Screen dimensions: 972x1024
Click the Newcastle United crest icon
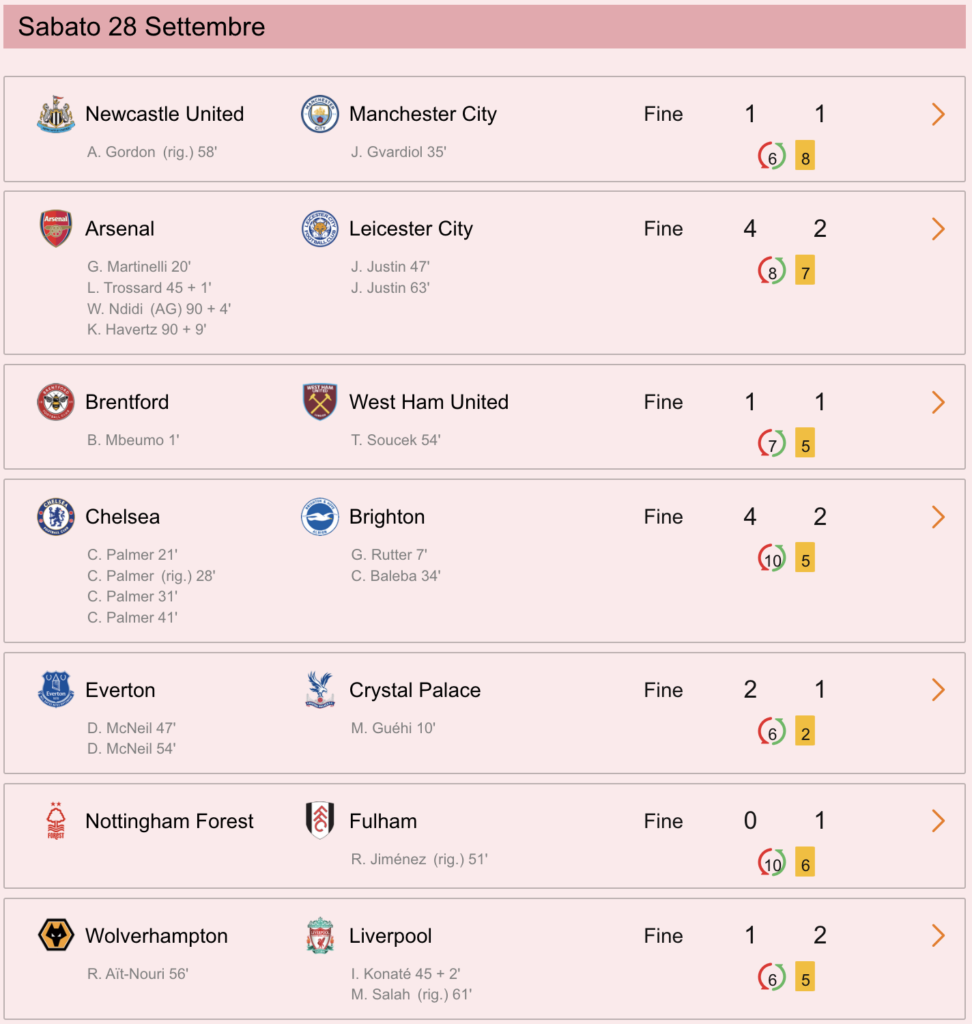pyautogui.click(x=56, y=114)
